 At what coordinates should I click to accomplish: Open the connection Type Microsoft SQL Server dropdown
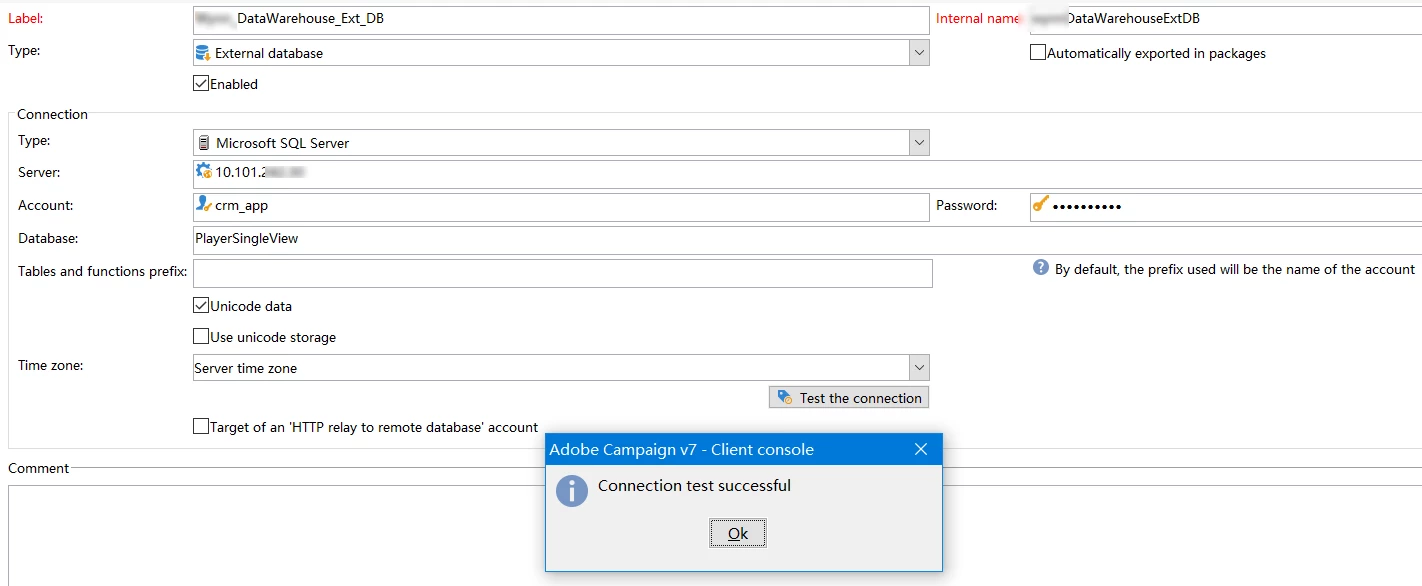coord(919,143)
